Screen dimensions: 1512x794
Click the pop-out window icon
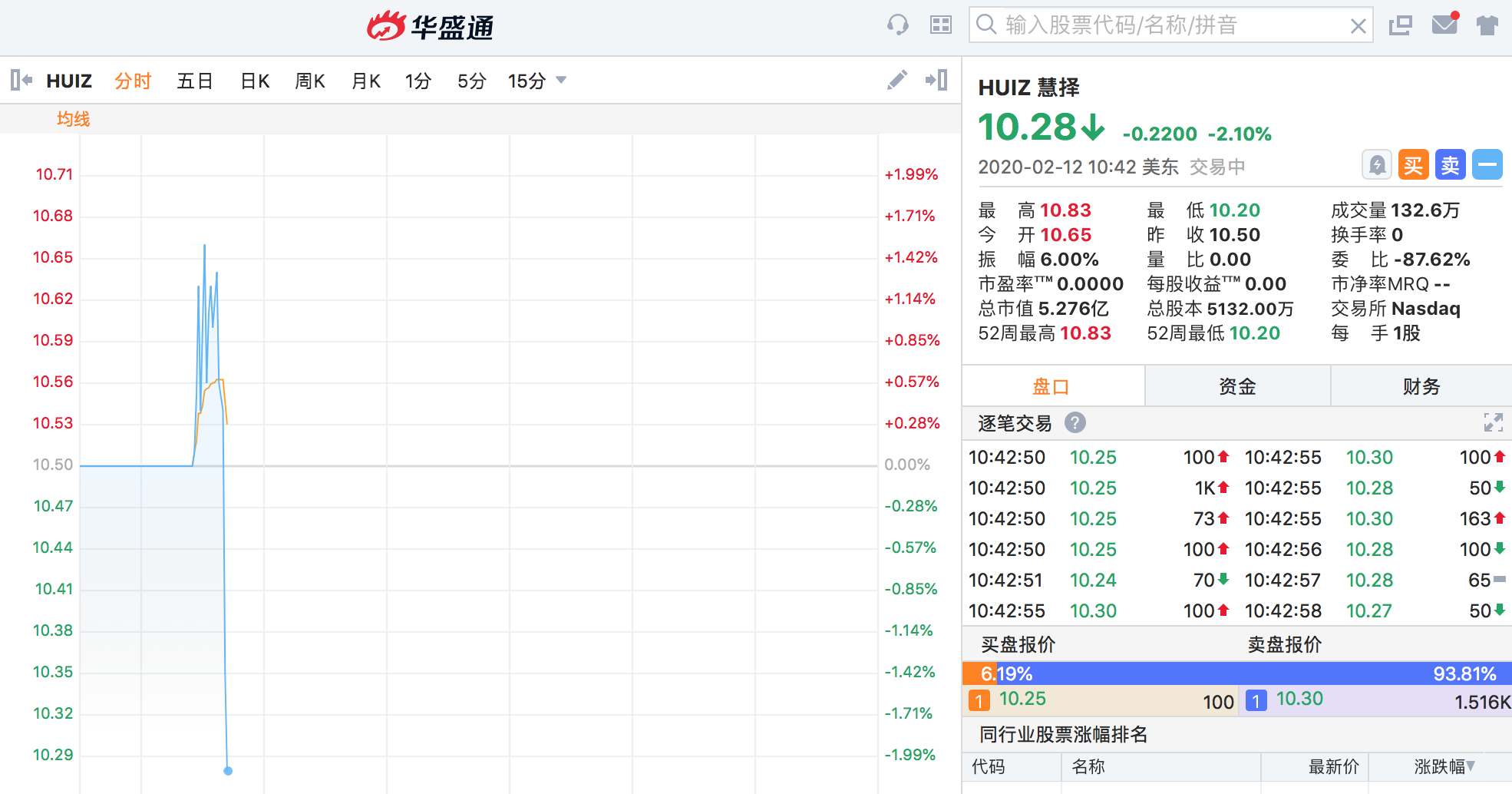pos(1401,25)
